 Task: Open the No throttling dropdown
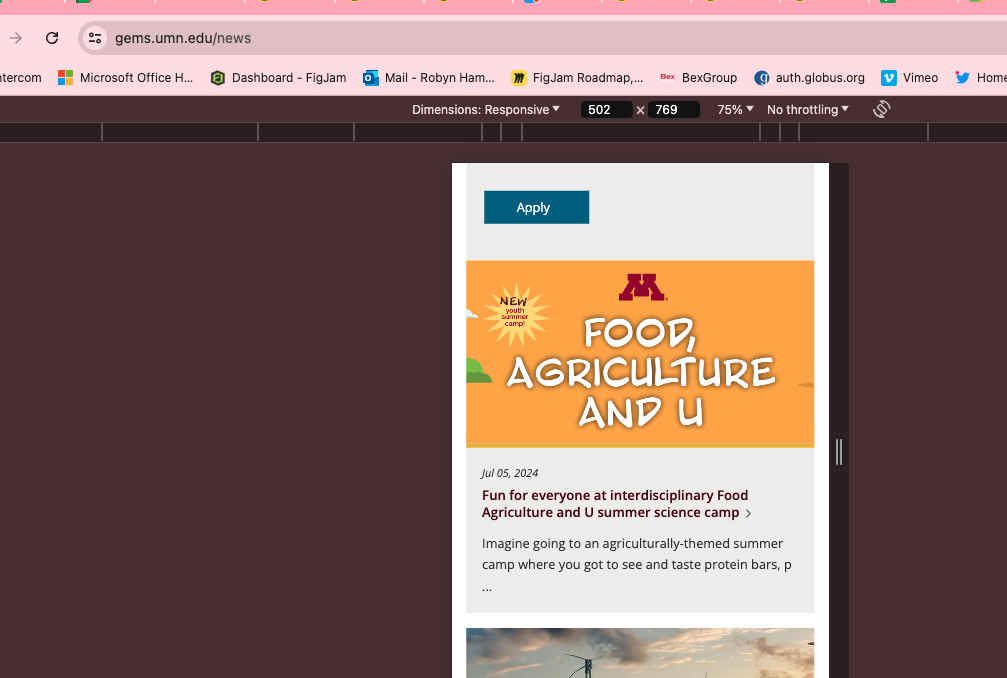coord(807,109)
